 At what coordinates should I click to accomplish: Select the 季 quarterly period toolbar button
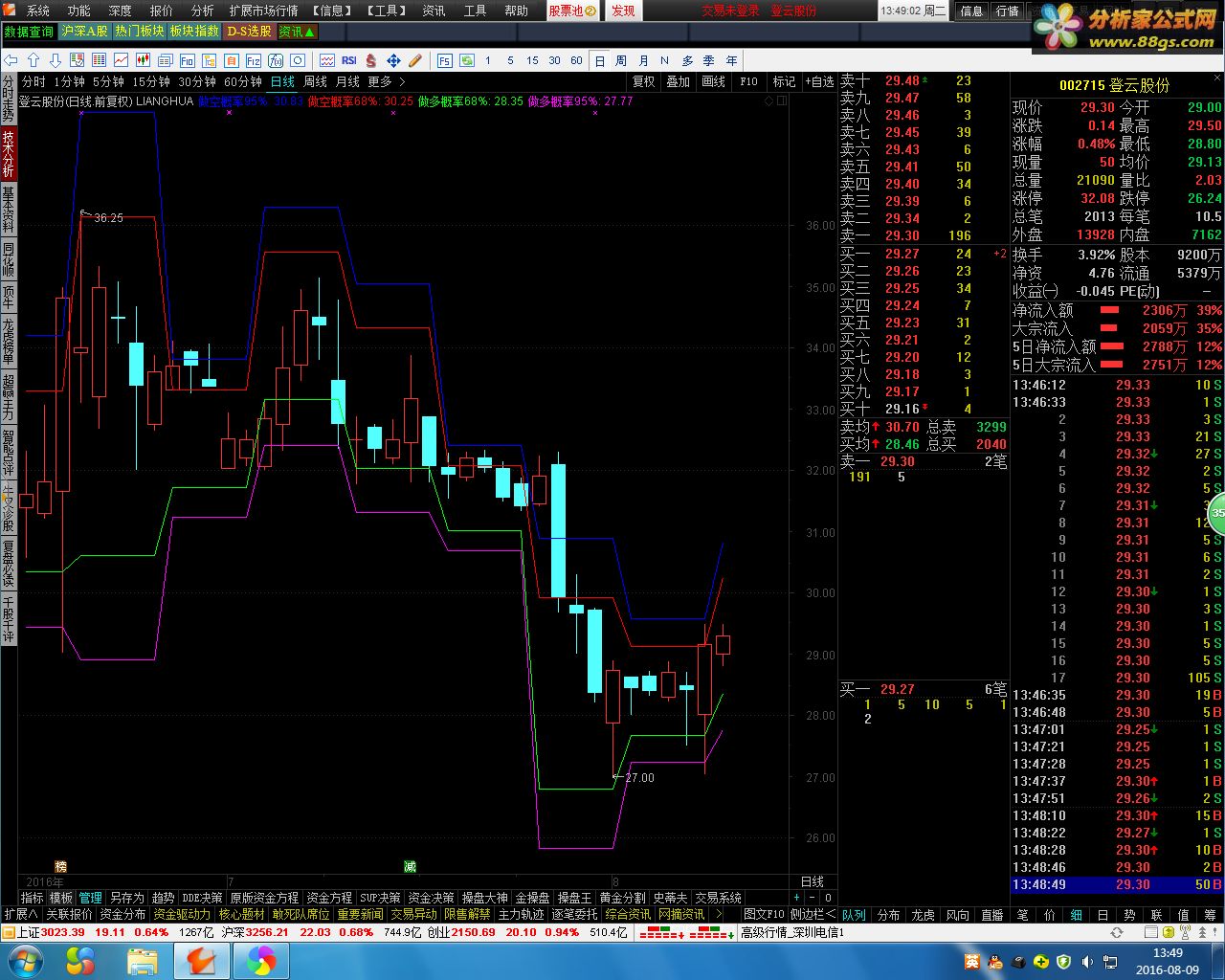tap(709, 60)
